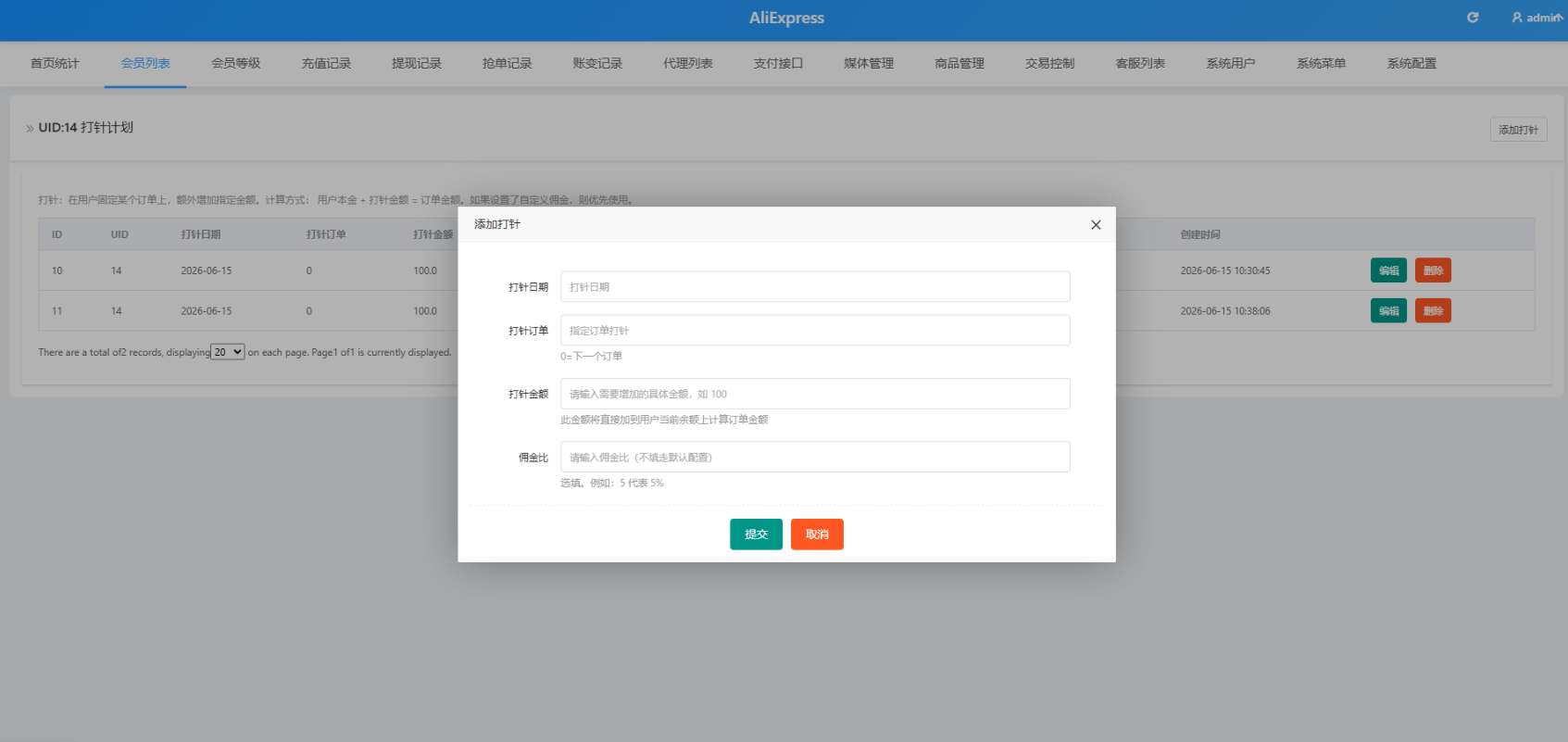This screenshot has width=1568, height=742.
Task: Open the 客服列表 tab
Action: (x=1140, y=64)
